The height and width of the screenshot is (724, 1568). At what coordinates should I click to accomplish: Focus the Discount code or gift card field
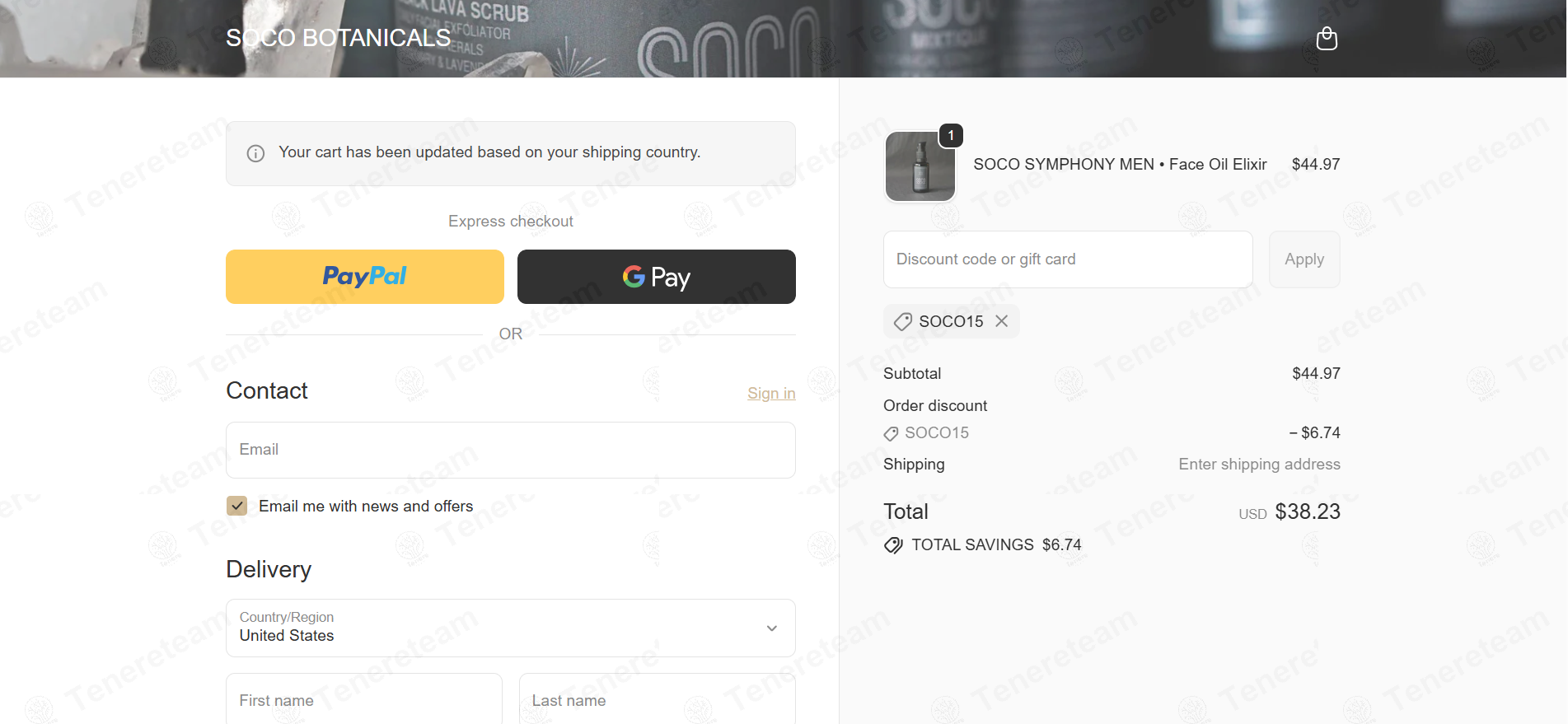(x=1068, y=259)
